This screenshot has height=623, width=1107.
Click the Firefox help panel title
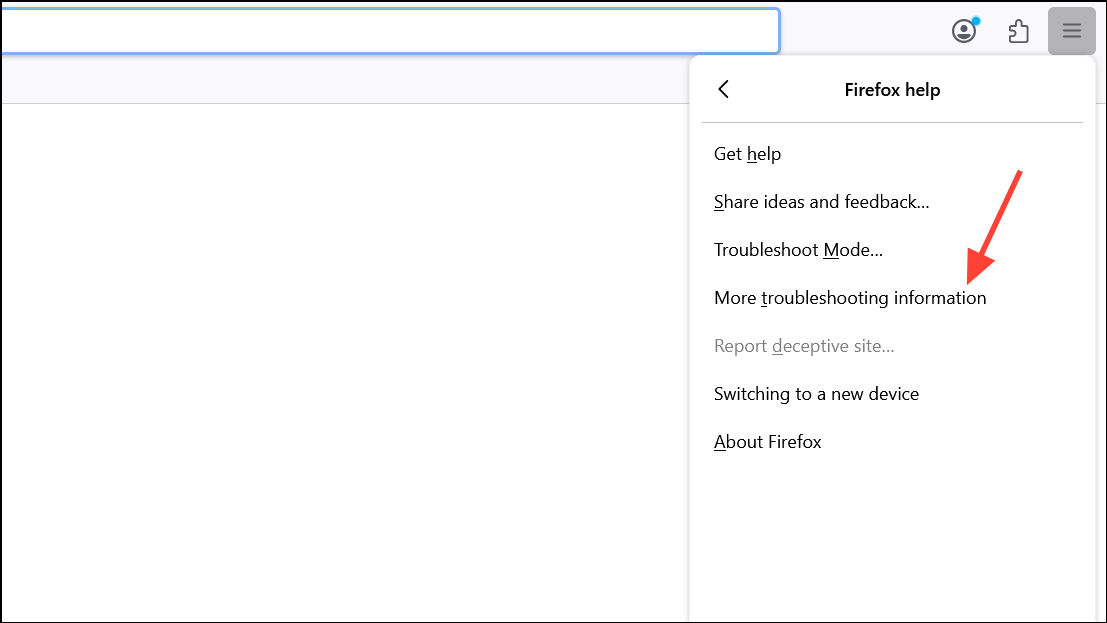point(892,90)
